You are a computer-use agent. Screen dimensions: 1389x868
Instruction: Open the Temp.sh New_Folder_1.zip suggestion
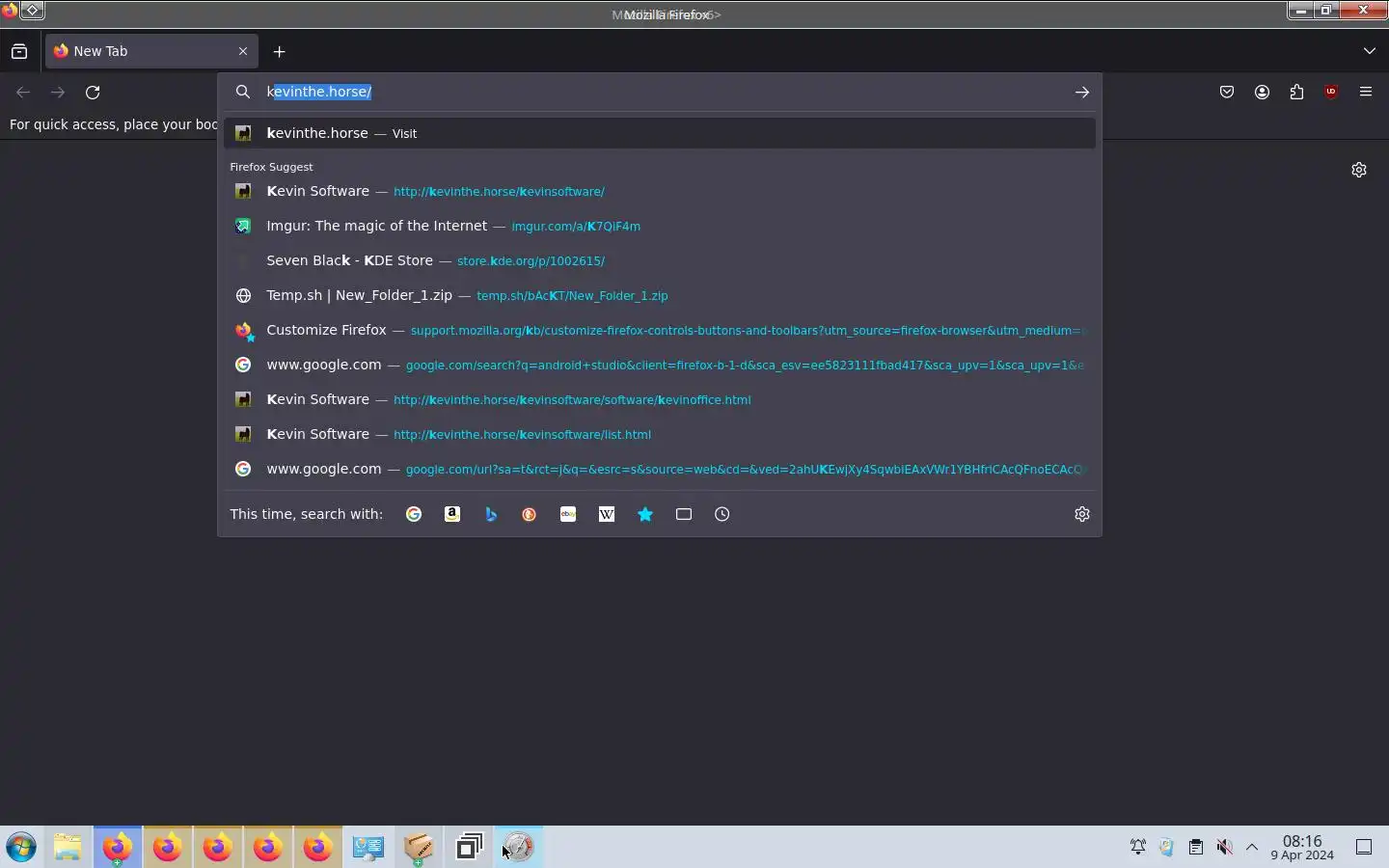click(x=660, y=295)
